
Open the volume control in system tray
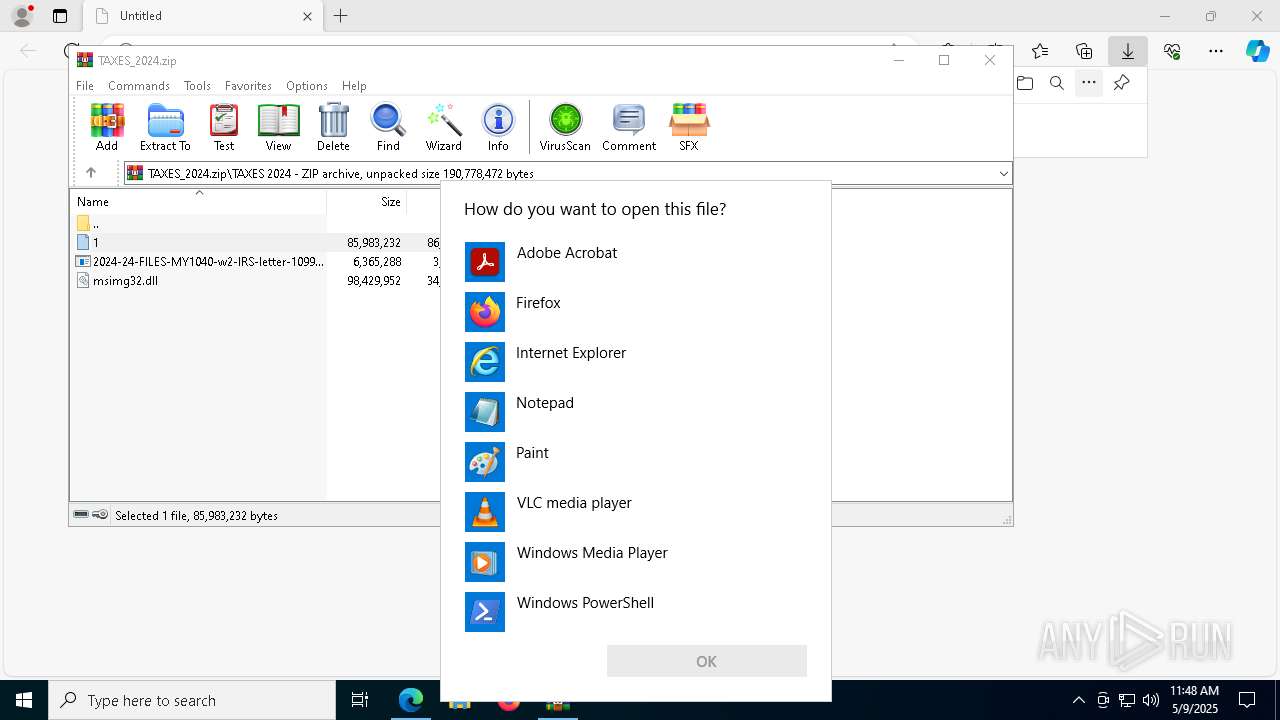[1150, 700]
